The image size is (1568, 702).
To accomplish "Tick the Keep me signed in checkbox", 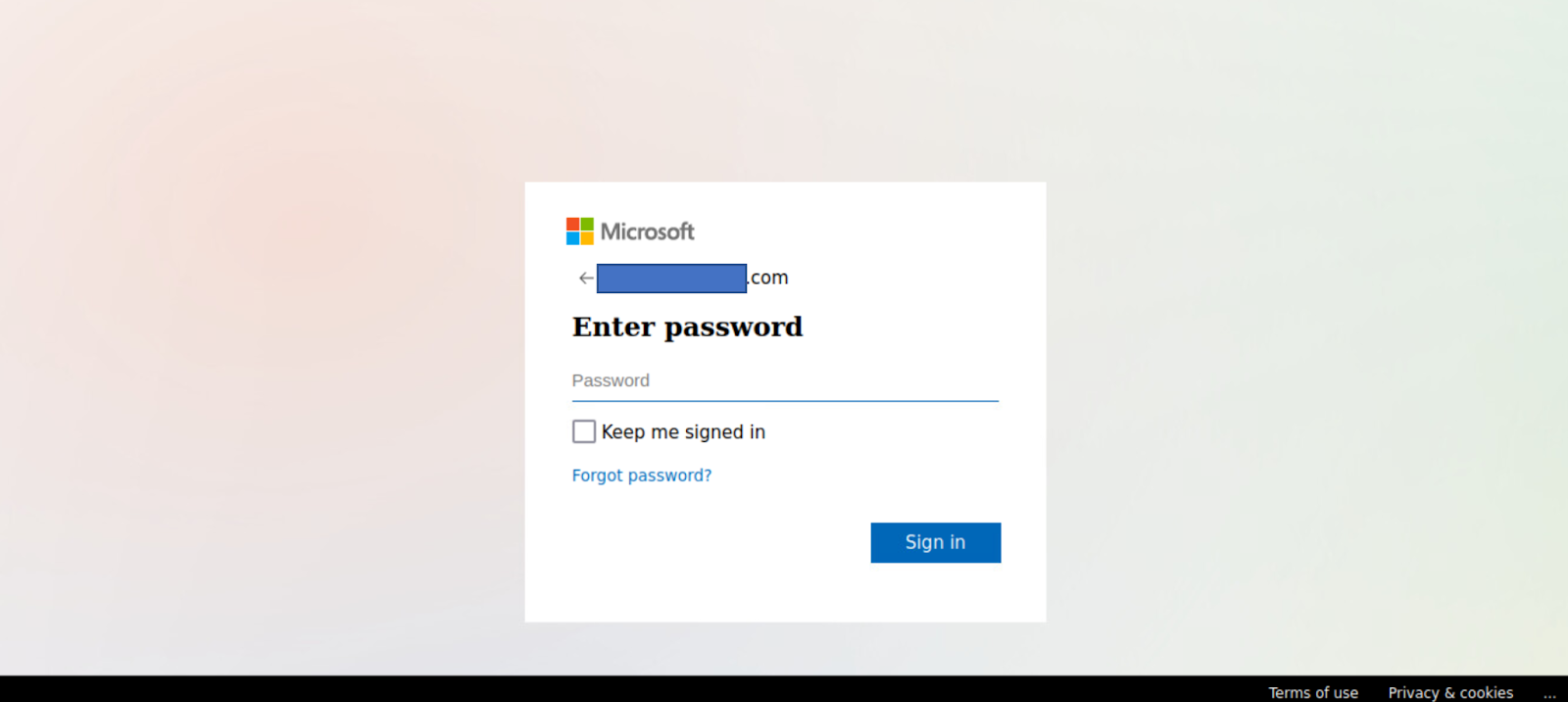I will (584, 431).
